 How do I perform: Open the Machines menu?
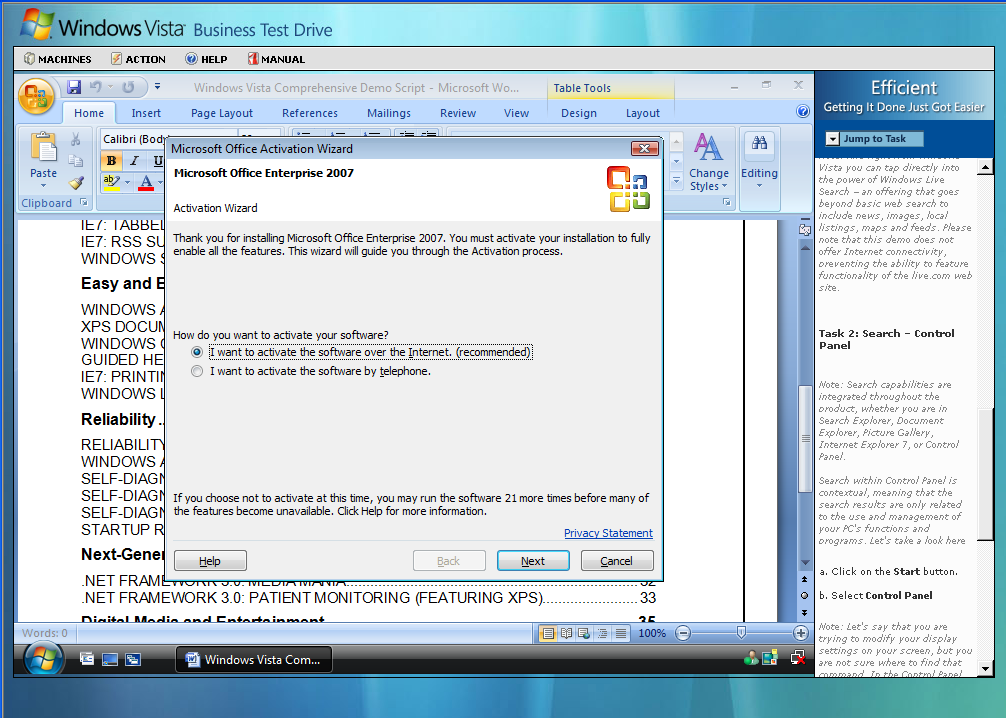coord(58,59)
